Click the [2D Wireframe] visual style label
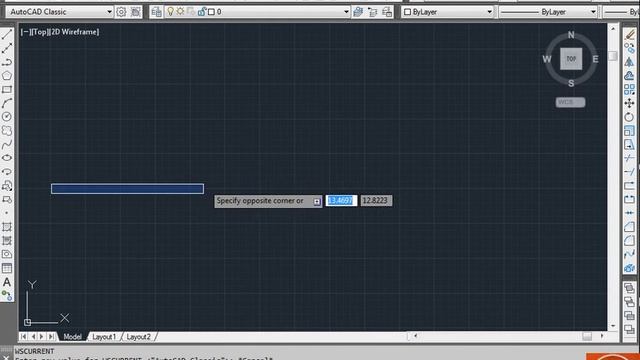The width and height of the screenshot is (640, 360). tap(74, 32)
